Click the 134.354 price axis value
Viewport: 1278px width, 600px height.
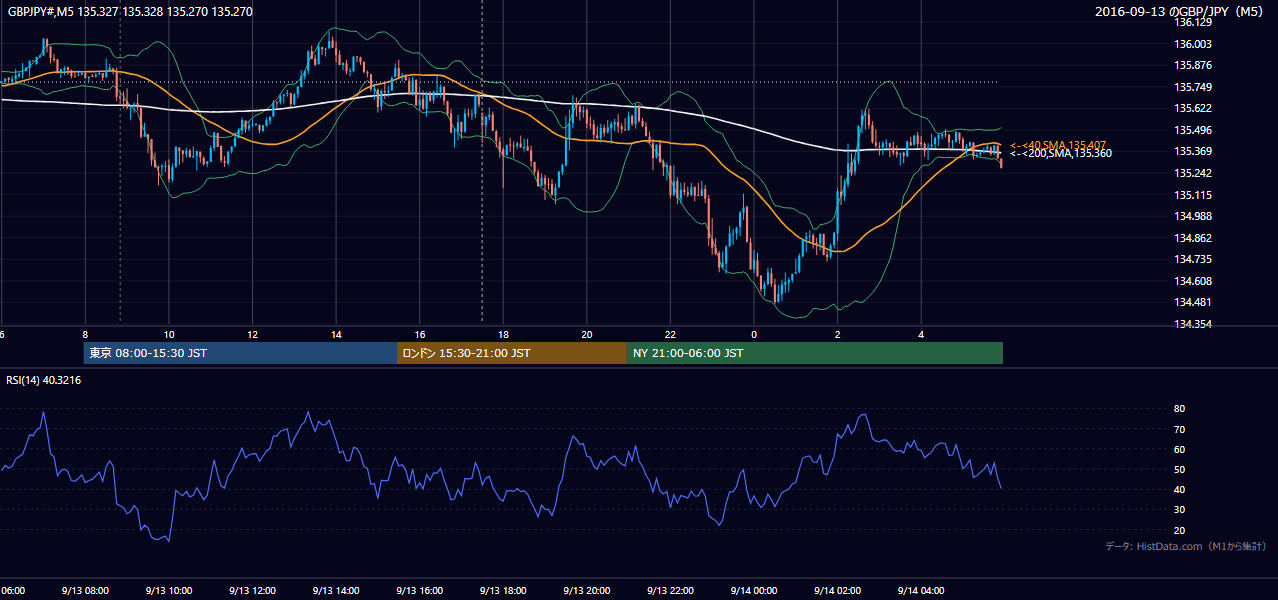(1193, 324)
